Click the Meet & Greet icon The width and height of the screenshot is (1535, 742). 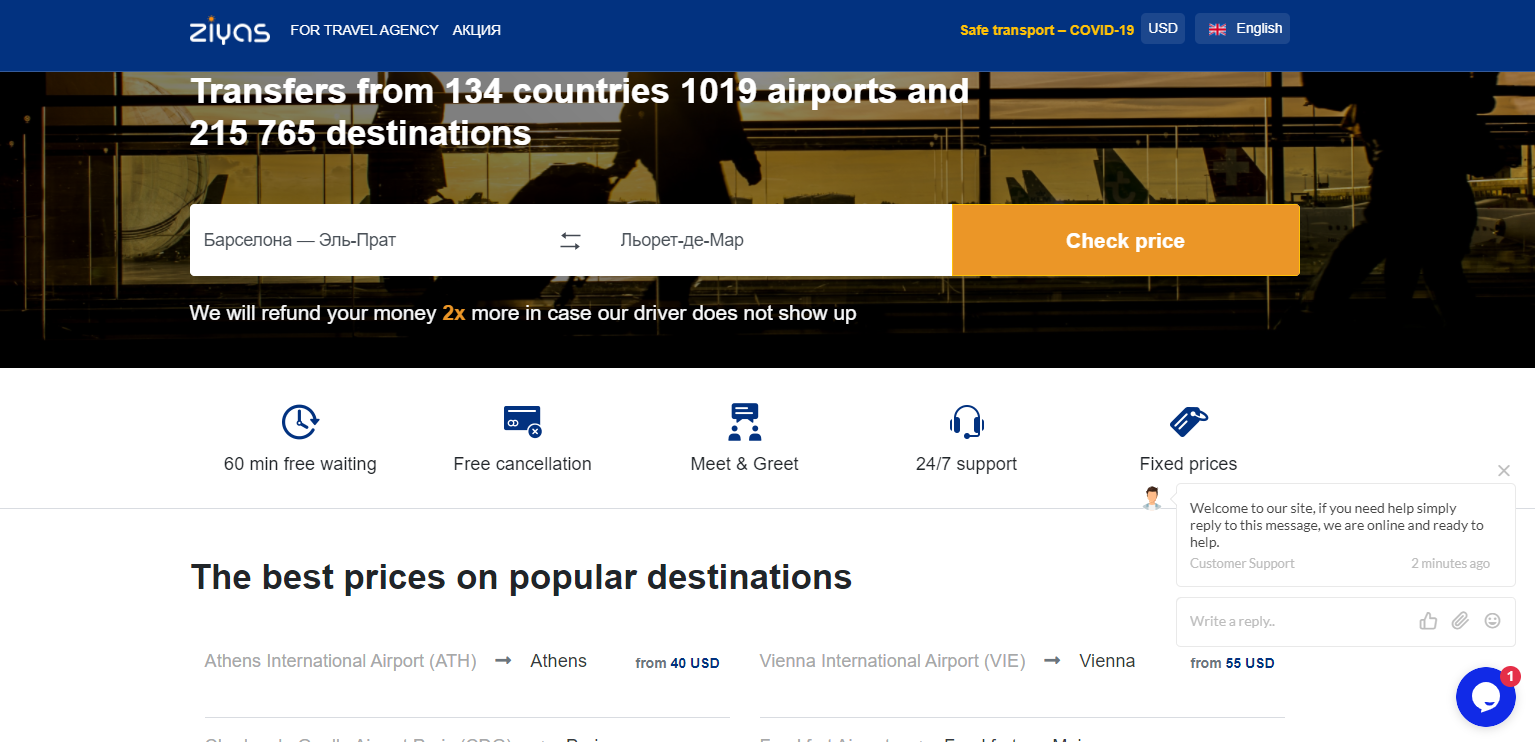744,422
